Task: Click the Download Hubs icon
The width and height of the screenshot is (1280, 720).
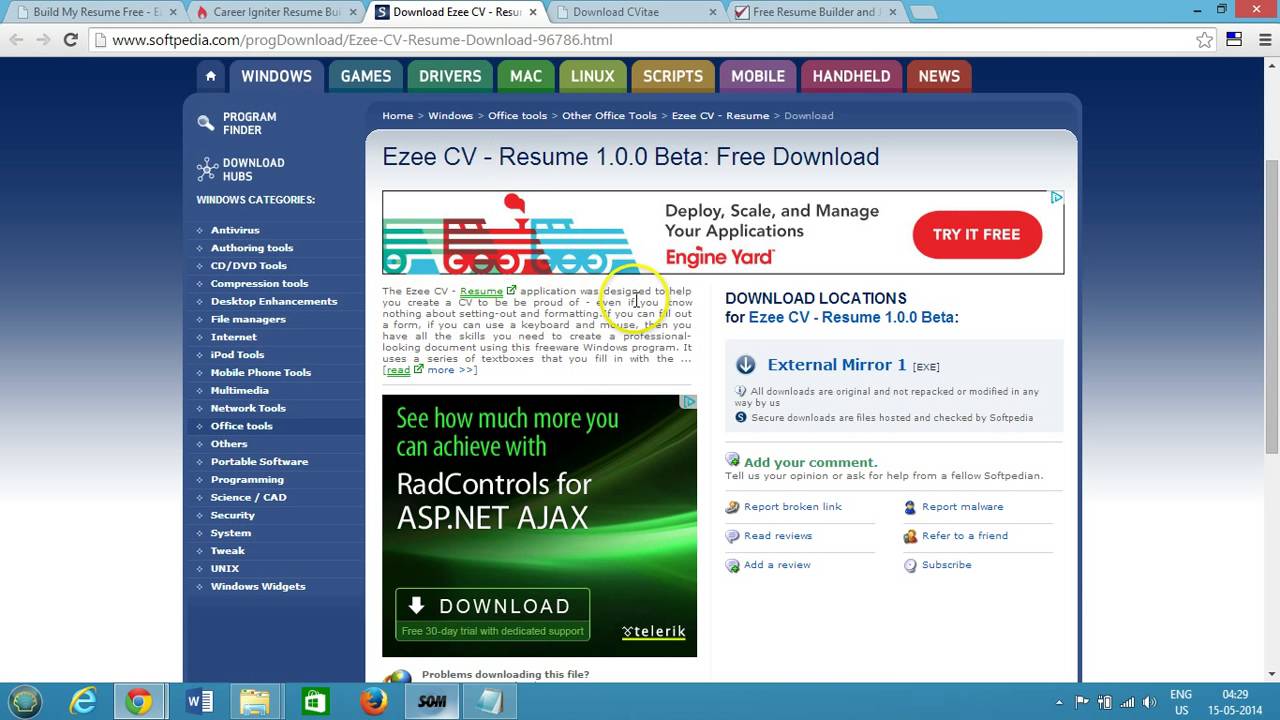Action: point(207,169)
